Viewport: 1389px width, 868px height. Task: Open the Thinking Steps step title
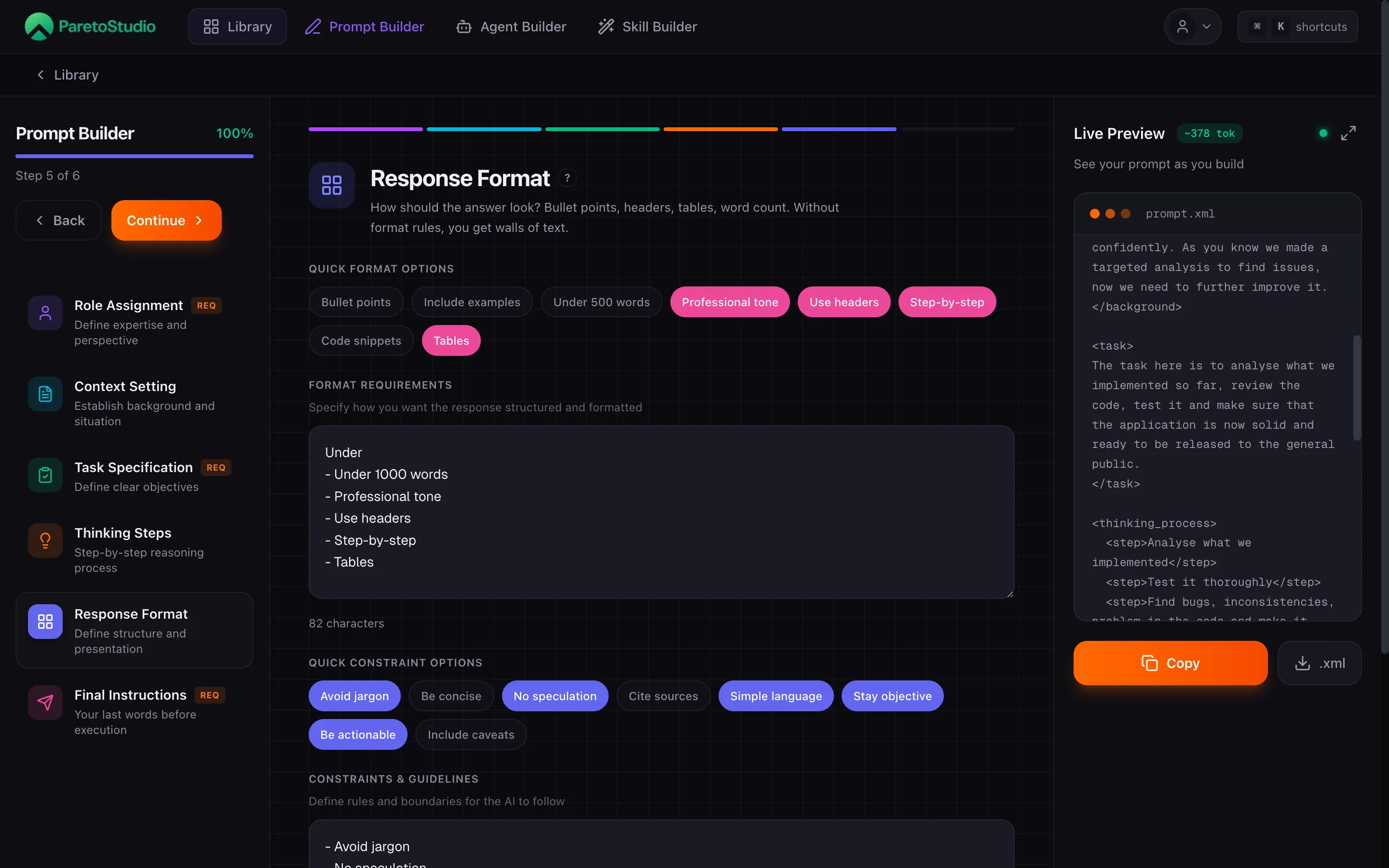coord(123,533)
